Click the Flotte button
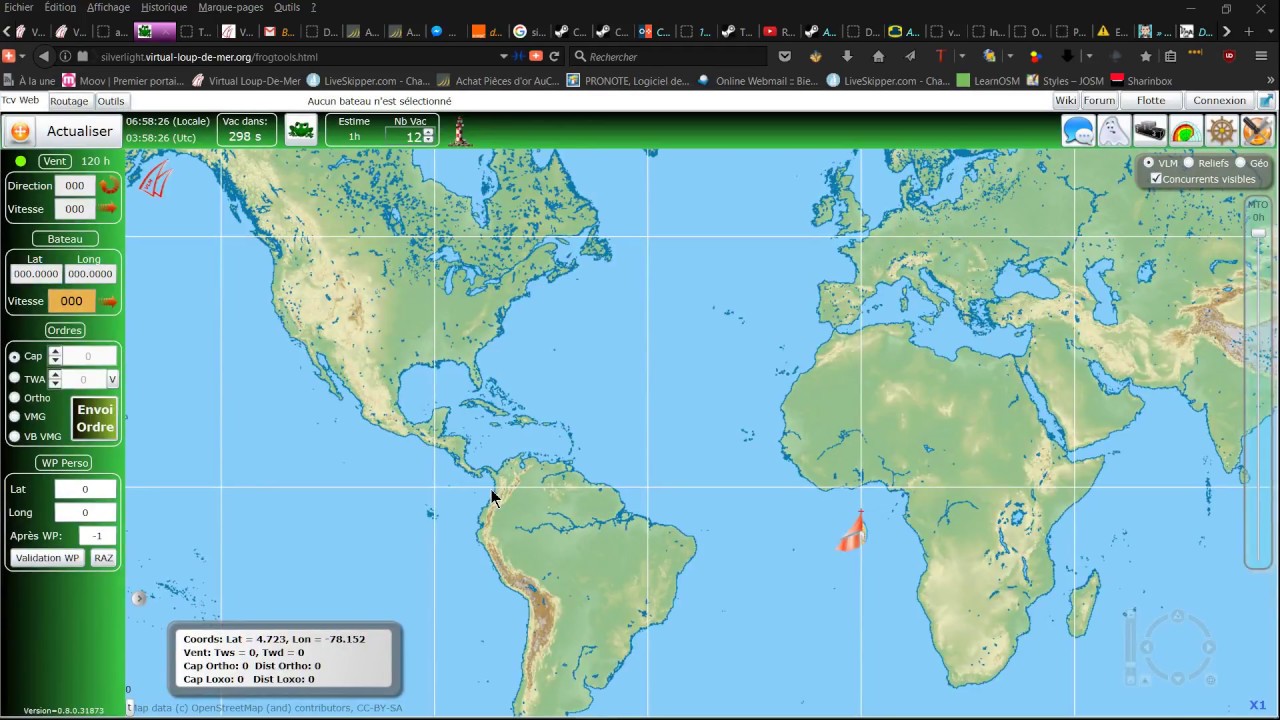Viewport: 1280px width, 720px height. pos(1151,101)
